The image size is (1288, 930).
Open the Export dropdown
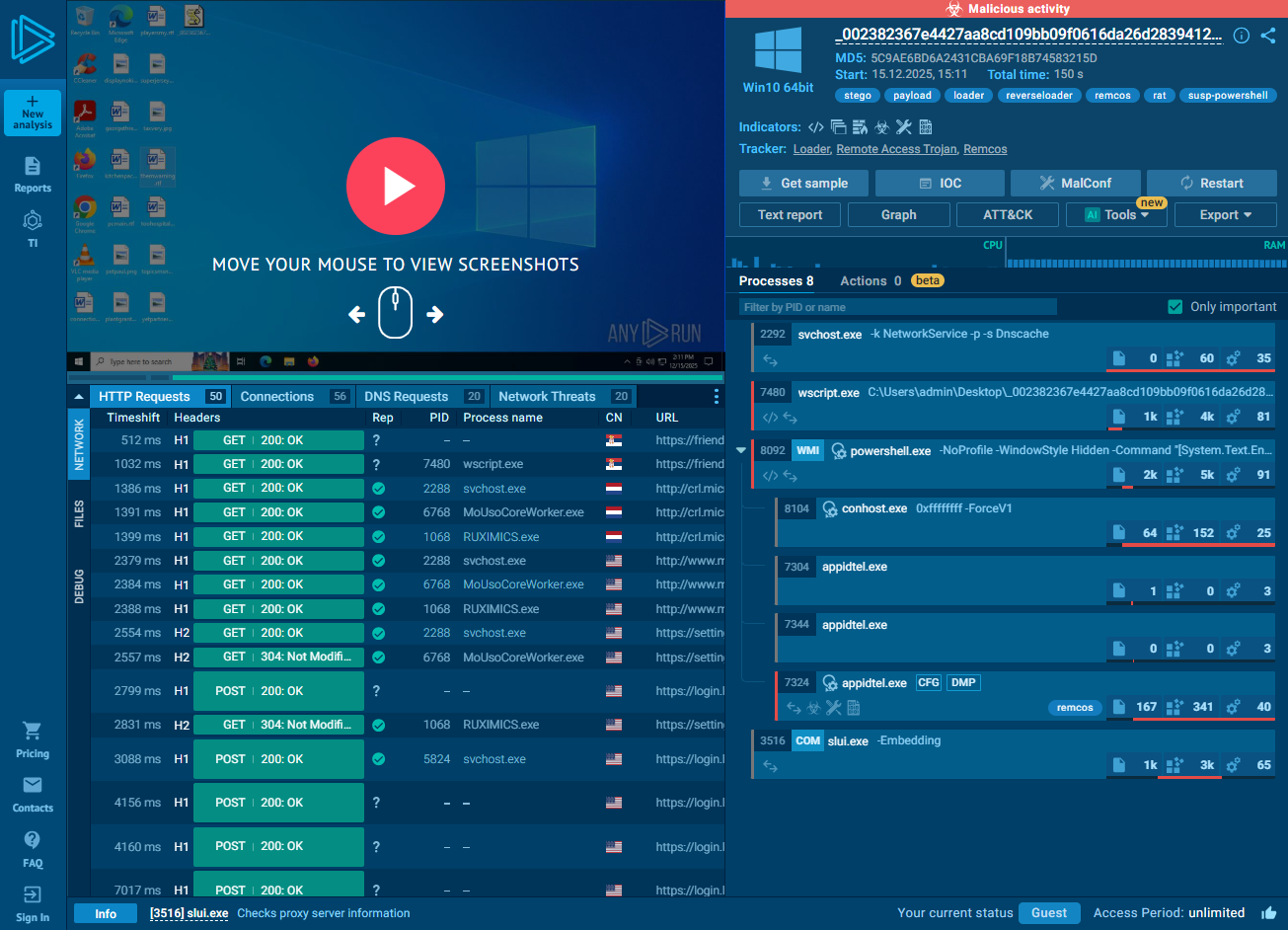click(x=1225, y=215)
